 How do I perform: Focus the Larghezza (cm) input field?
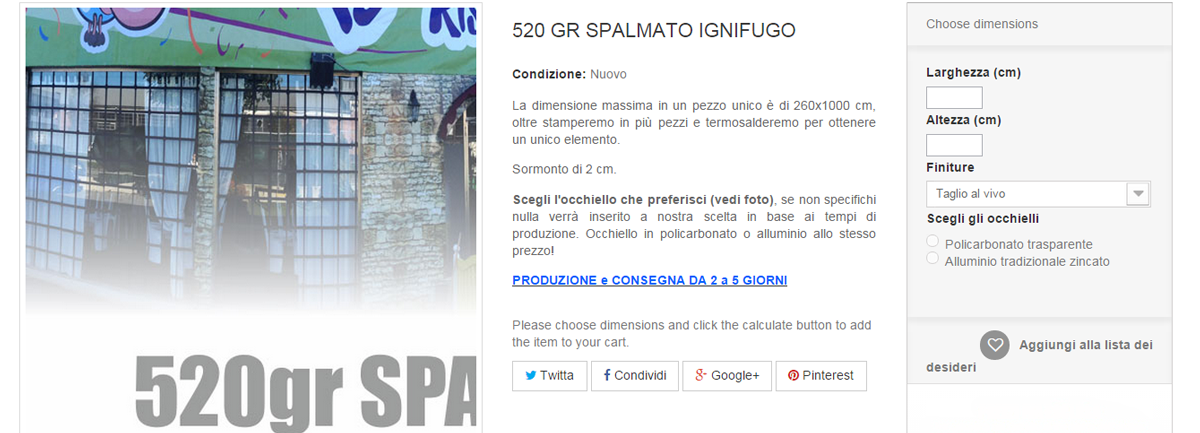(x=954, y=98)
